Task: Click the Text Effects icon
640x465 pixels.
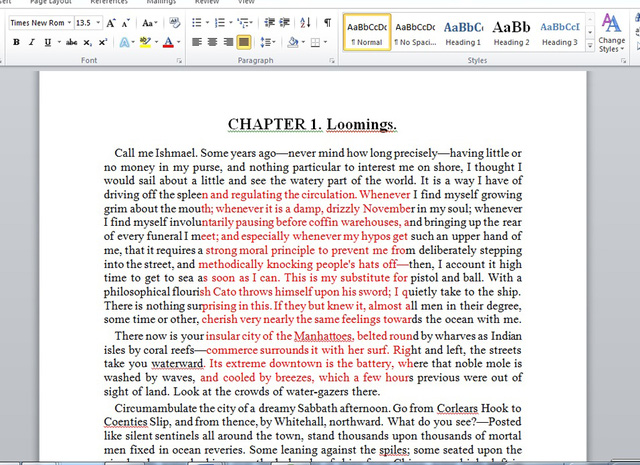Action: [x=125, y=42]
